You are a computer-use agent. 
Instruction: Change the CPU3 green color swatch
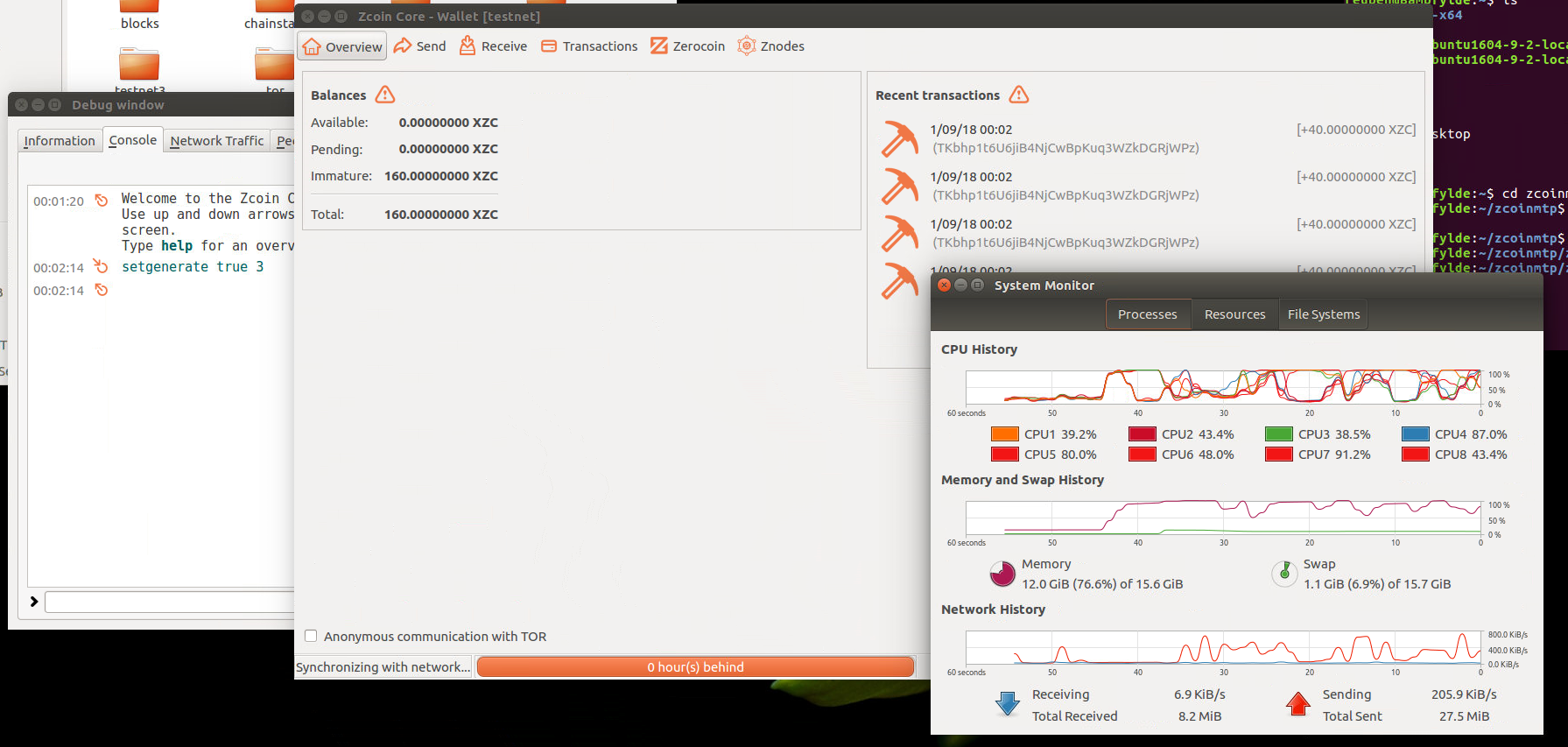click(x=1279, y=434)
